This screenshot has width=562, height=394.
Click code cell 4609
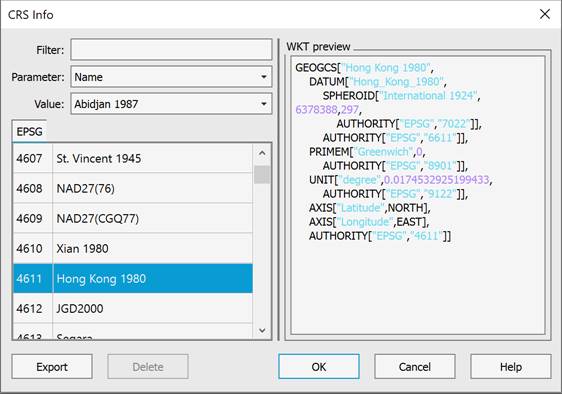33,218
